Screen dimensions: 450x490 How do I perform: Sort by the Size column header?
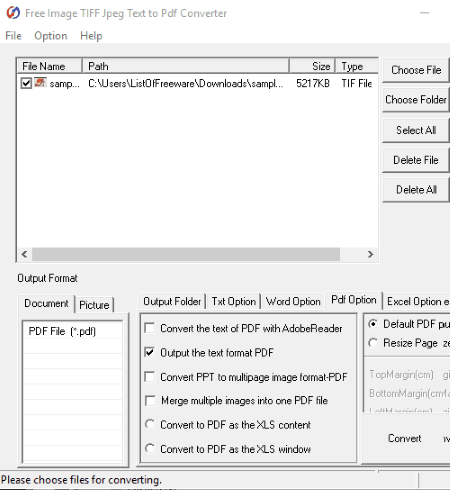coord(312,66)
